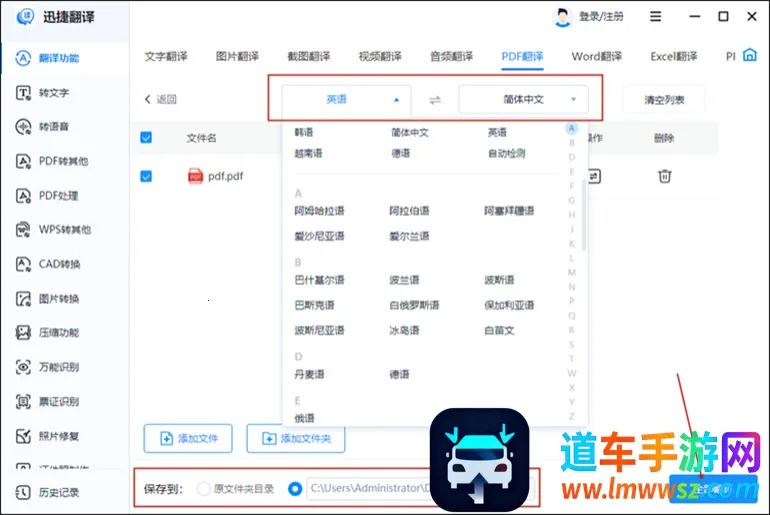Click the language list scrollbar

pyautogui.click(x=583, y=215)
